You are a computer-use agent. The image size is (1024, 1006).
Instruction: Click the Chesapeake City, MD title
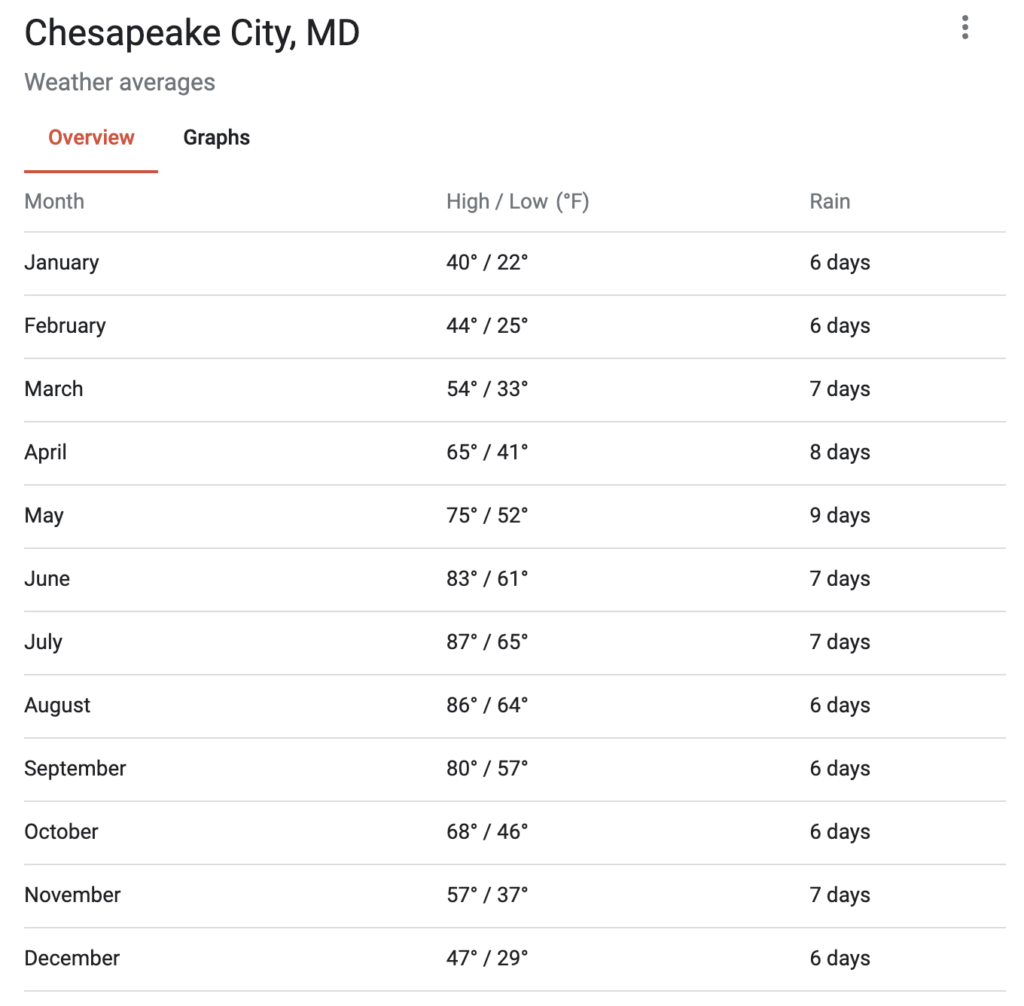[x=192, y=33]
